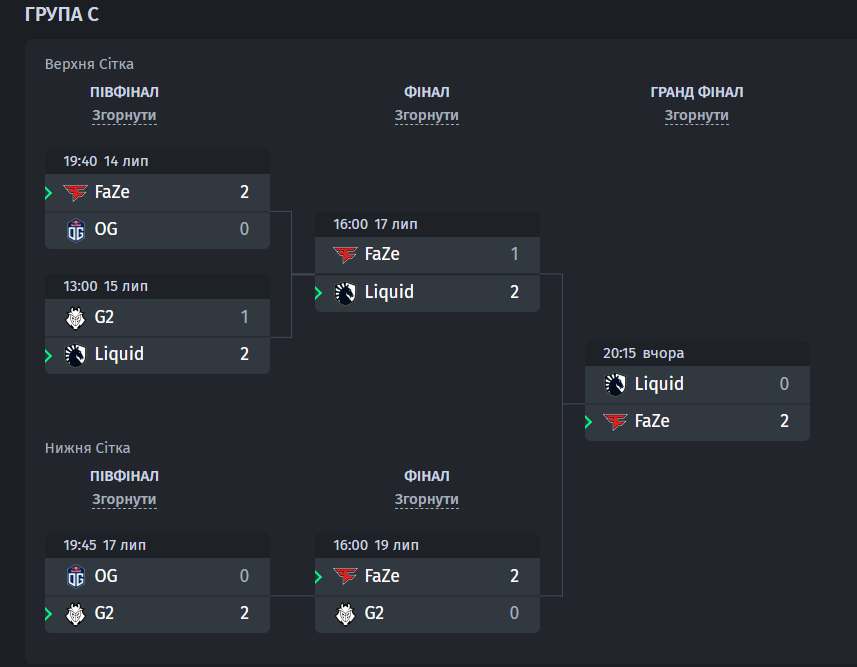This screenshot has height=667, width=857.
Task: Click OG logo in upper bracket semifinal
Action: pyautogui.click(x=75, y=230)
